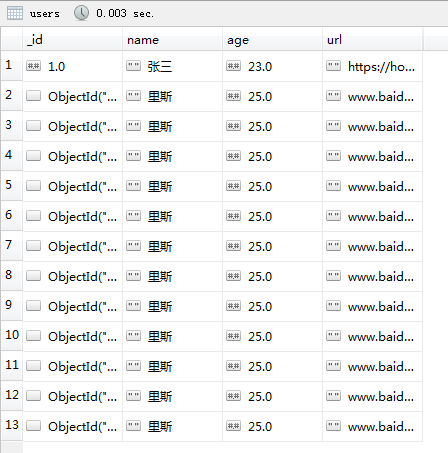Click the ObjectId icon in row 7
Screen dimensions: 448x453
33,246
